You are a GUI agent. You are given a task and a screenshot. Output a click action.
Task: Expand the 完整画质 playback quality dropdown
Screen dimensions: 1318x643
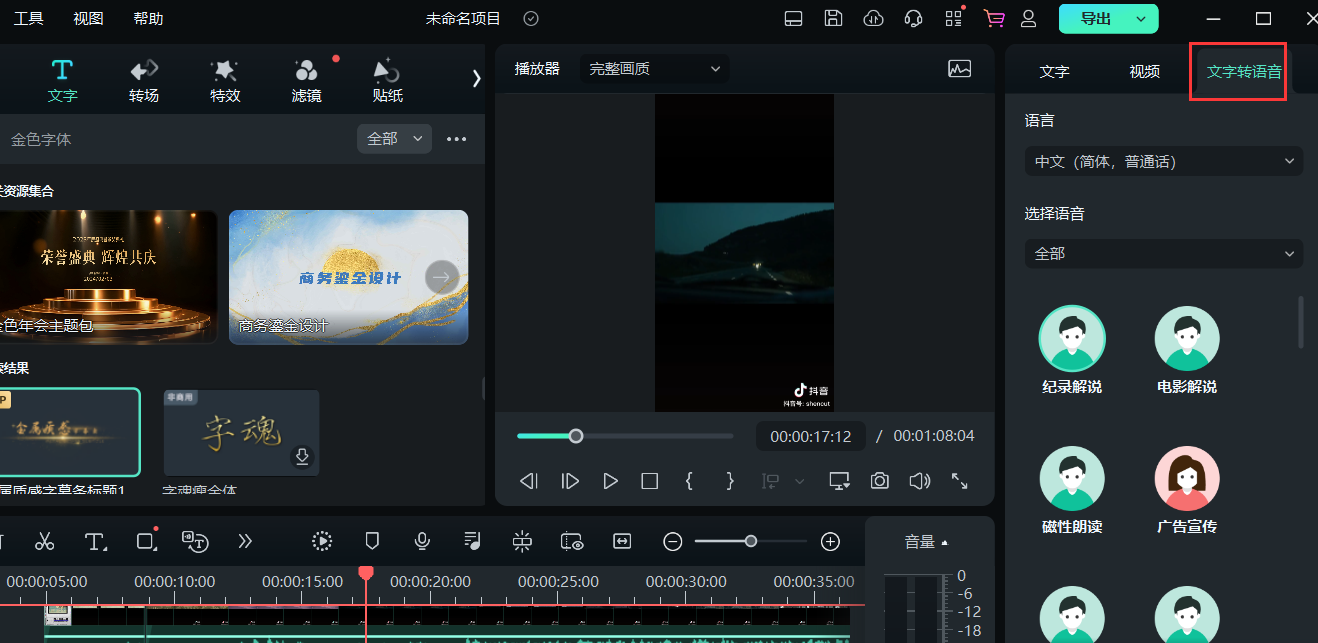click(654, 69)
